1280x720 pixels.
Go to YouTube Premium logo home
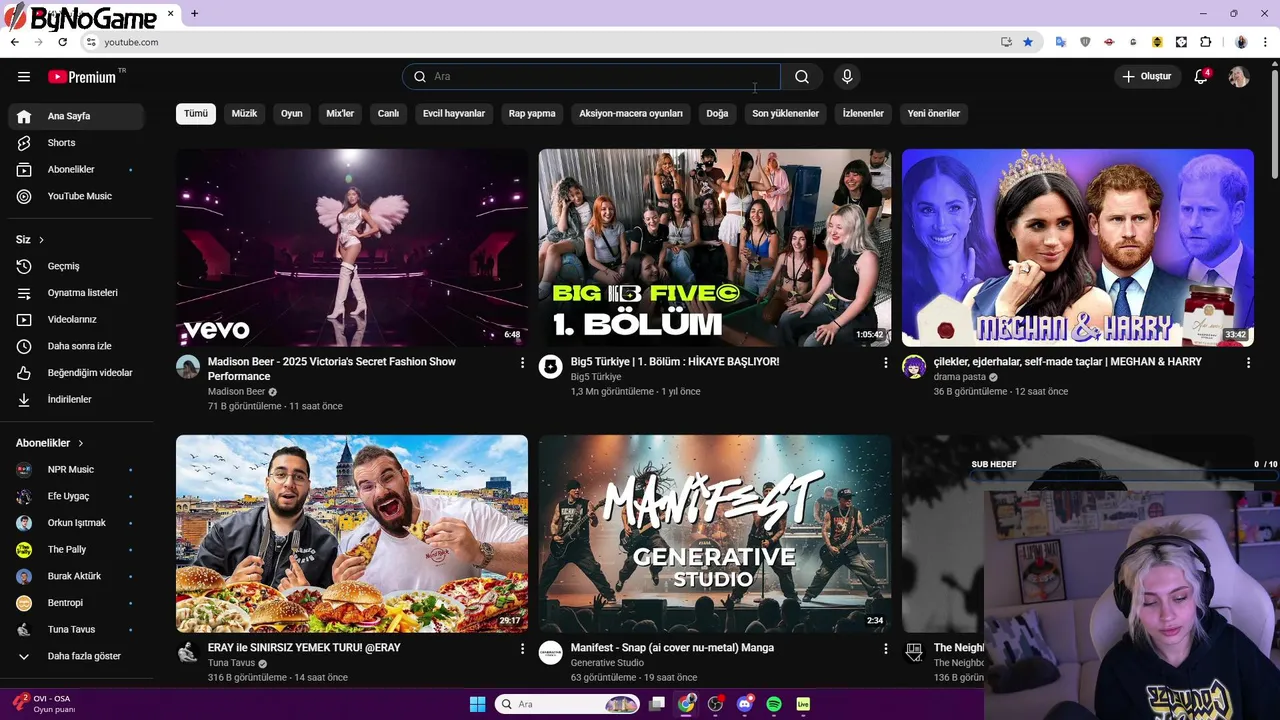(x=82, y=77)
